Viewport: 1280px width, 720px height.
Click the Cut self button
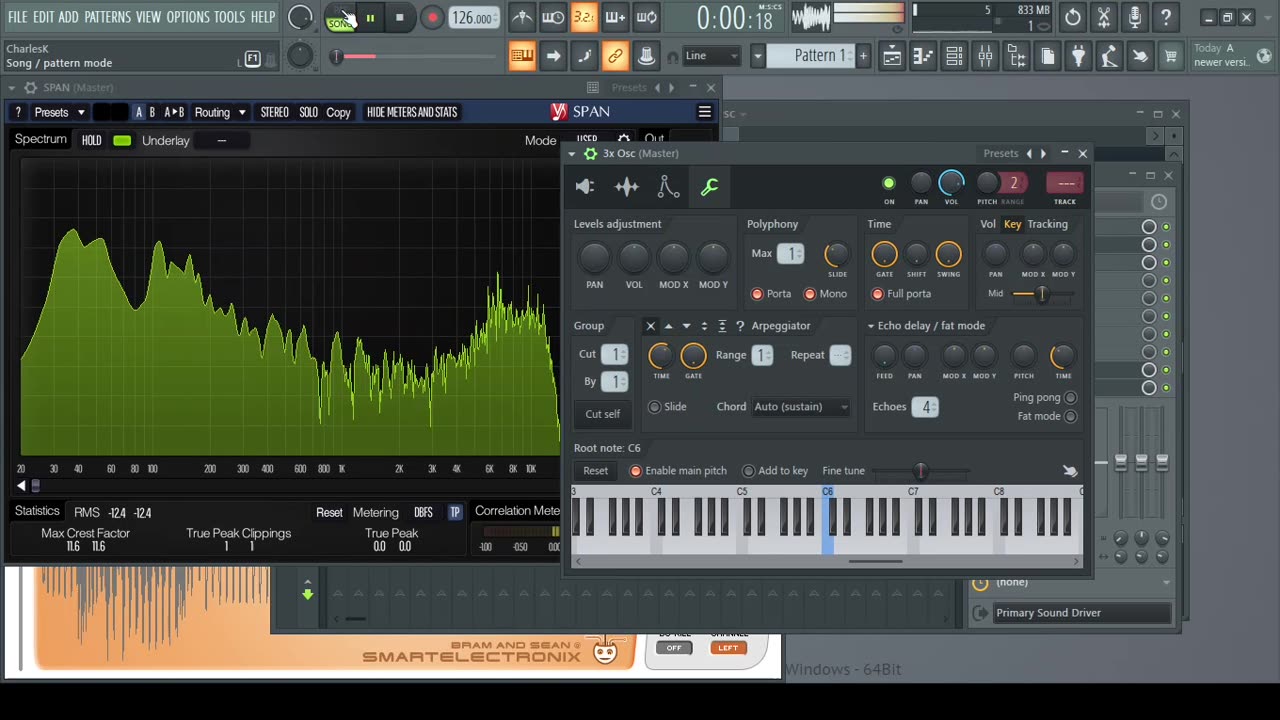[x=603, y=414]
